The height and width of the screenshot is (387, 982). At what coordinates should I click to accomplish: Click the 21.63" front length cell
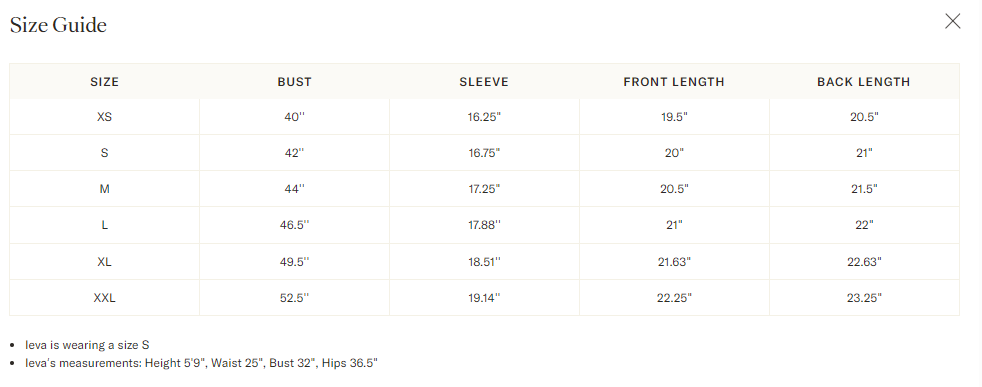pyautogui.click(x=674, y=262)
